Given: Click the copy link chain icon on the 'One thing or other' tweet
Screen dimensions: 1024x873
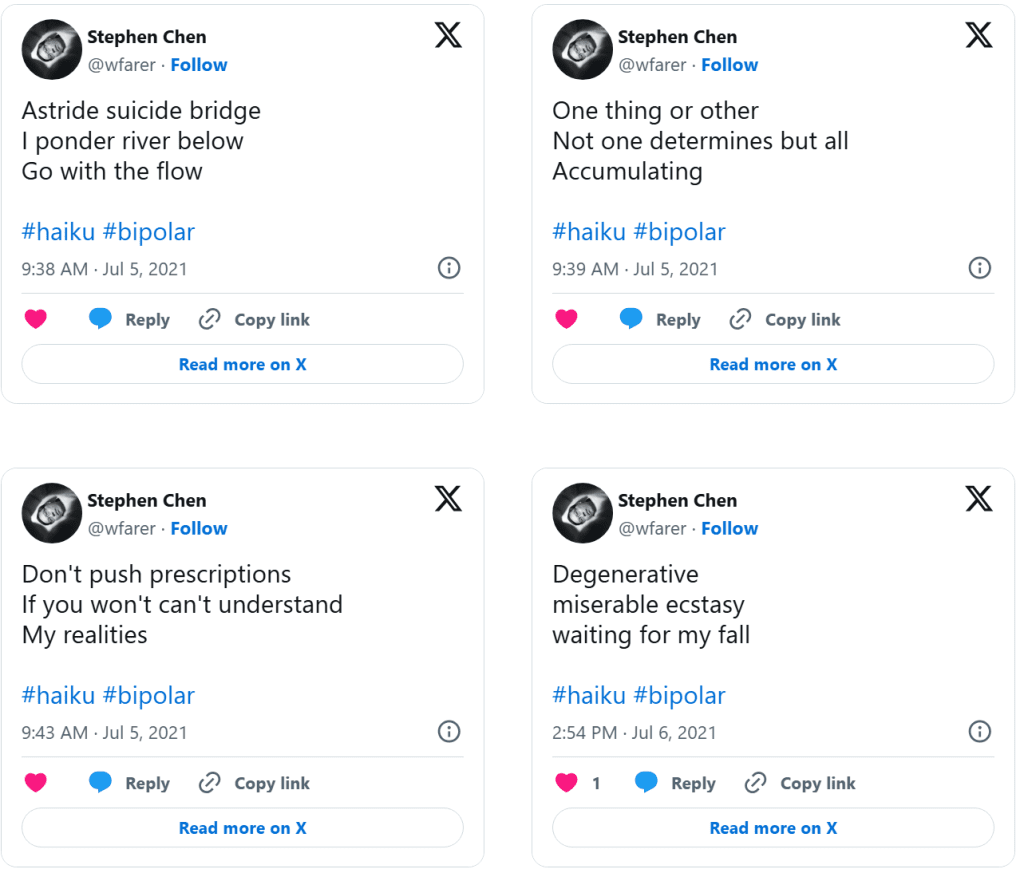Looking at the screenshot, I should coord(740,320).
